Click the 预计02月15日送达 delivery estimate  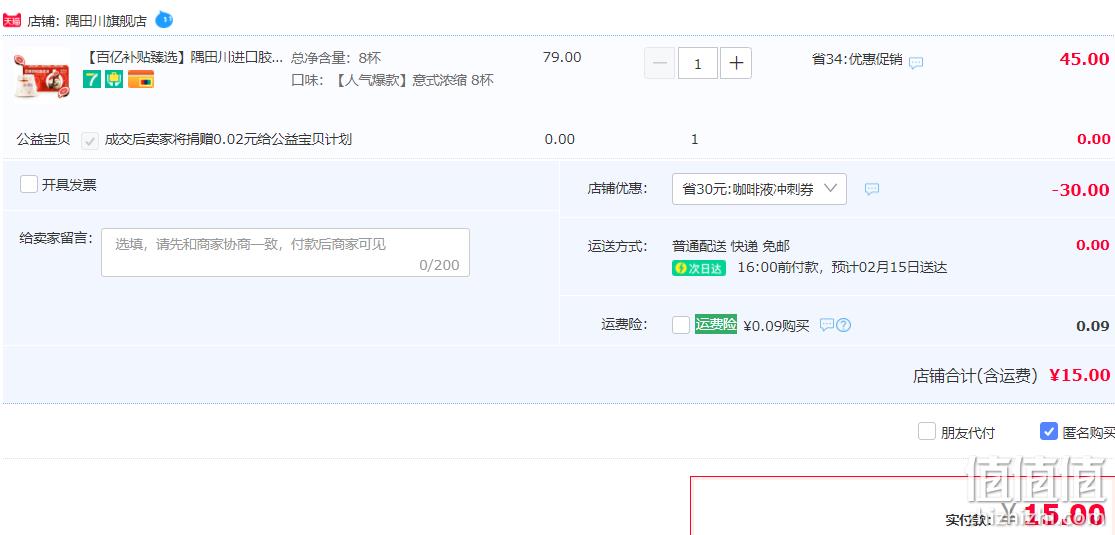[890, 268]
